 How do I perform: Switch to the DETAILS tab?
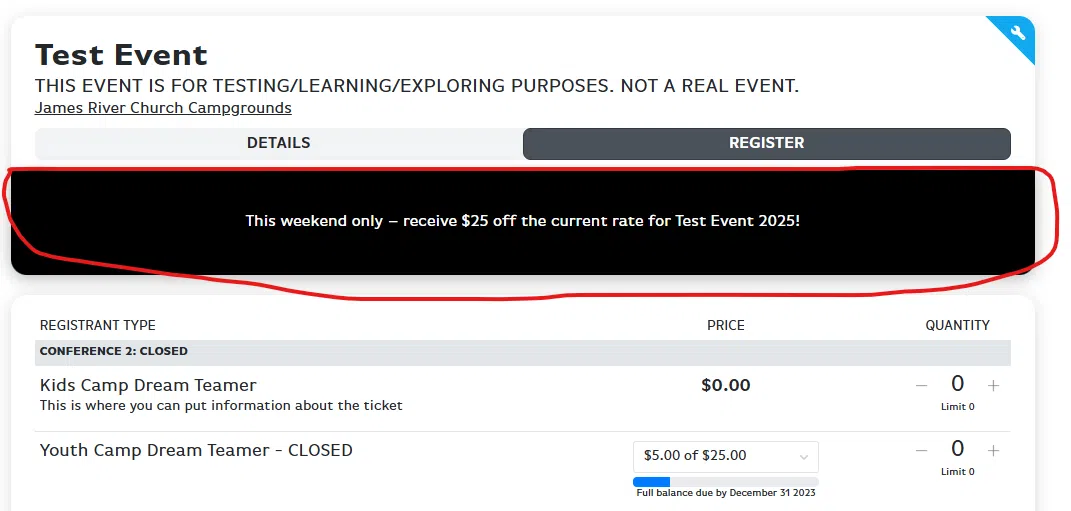pyautogui.click(x=279, y=143)
